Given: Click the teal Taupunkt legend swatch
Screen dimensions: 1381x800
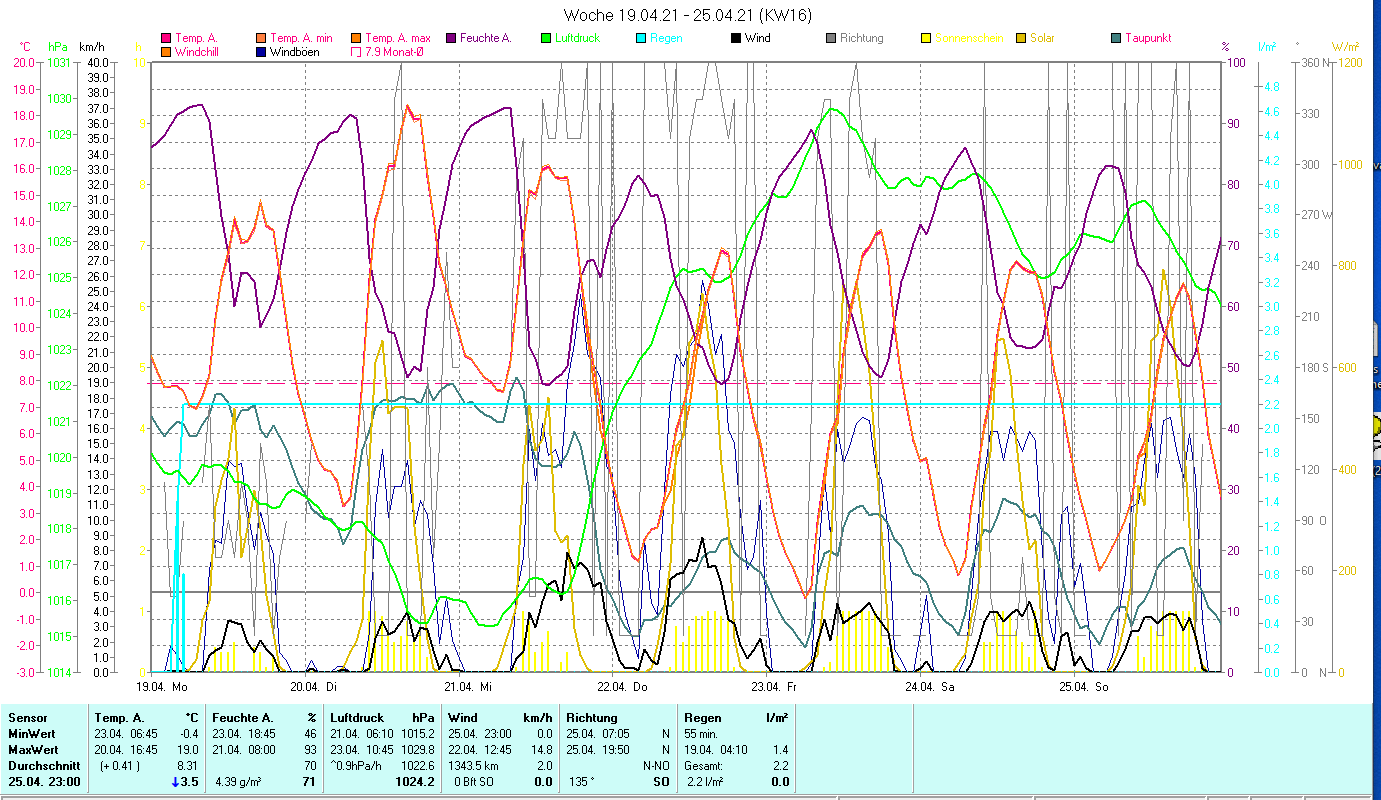Looking at the screenshot, I should click(x=1116, y=38).
